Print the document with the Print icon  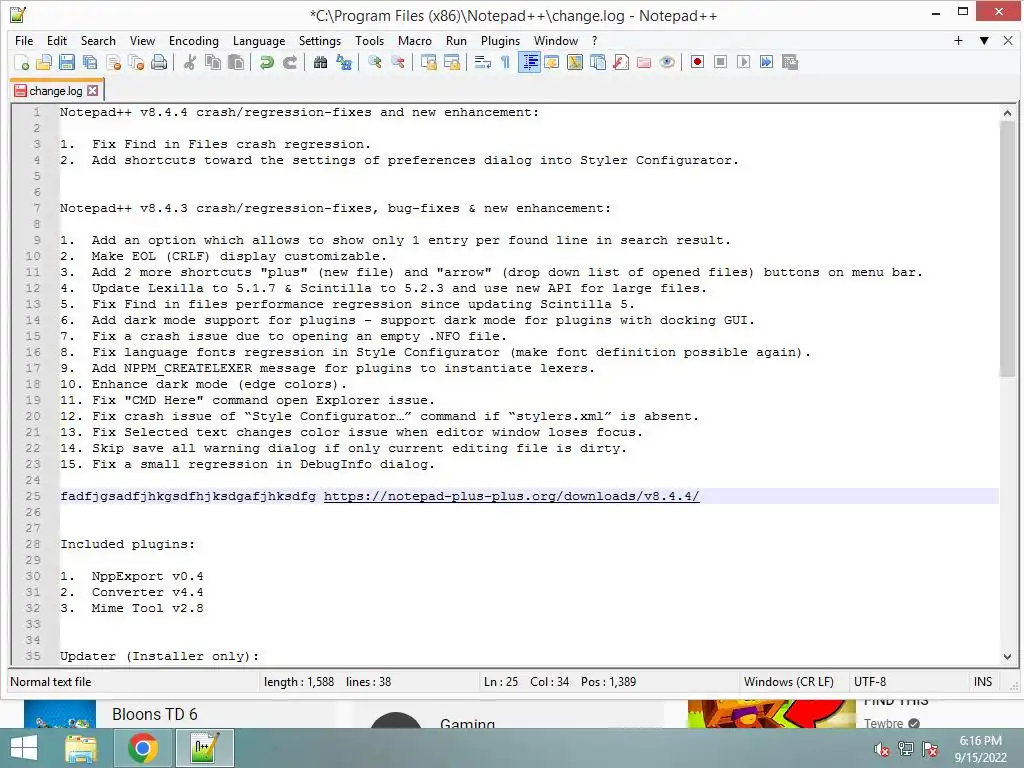point(159,62)
